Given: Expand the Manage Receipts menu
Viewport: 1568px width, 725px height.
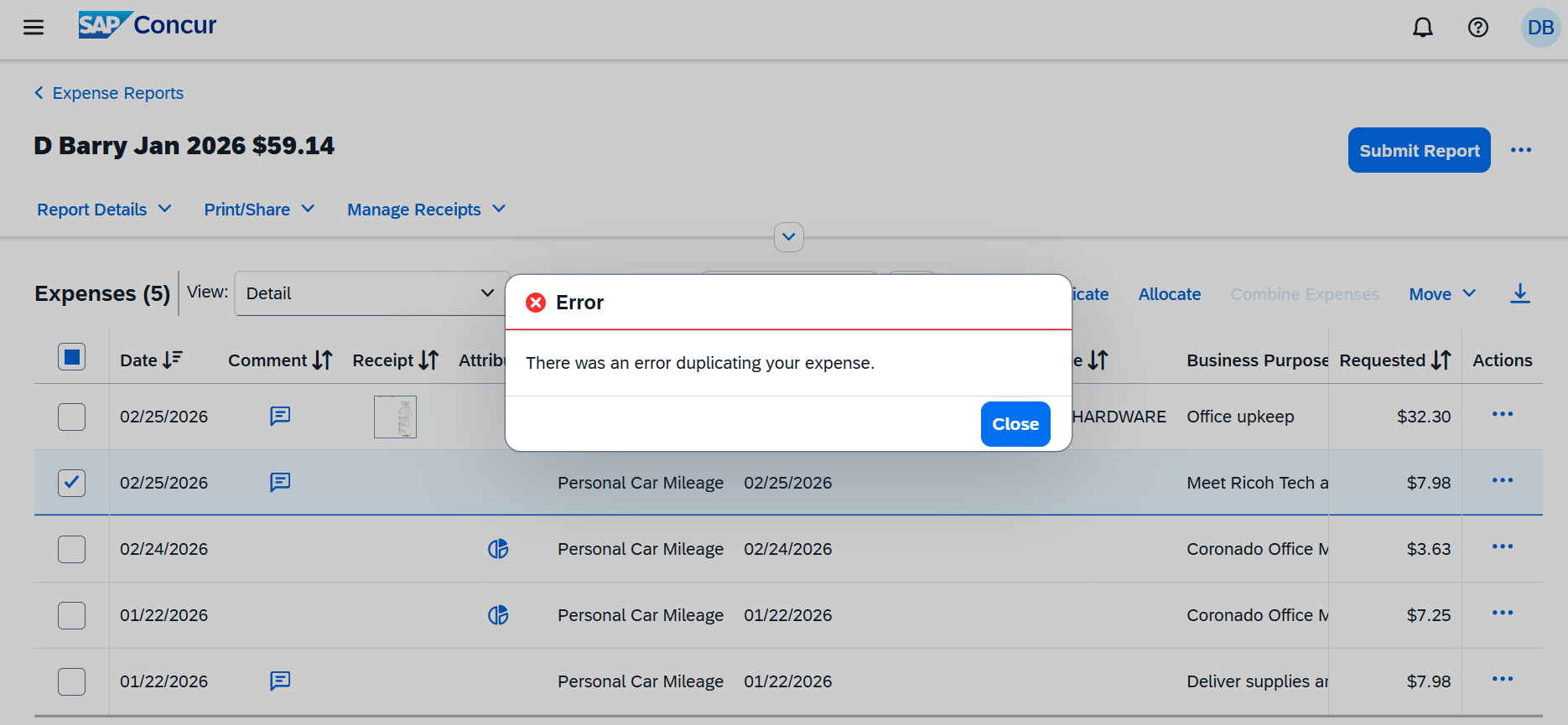Looking at the screenshot, I should tap(427, 210).
